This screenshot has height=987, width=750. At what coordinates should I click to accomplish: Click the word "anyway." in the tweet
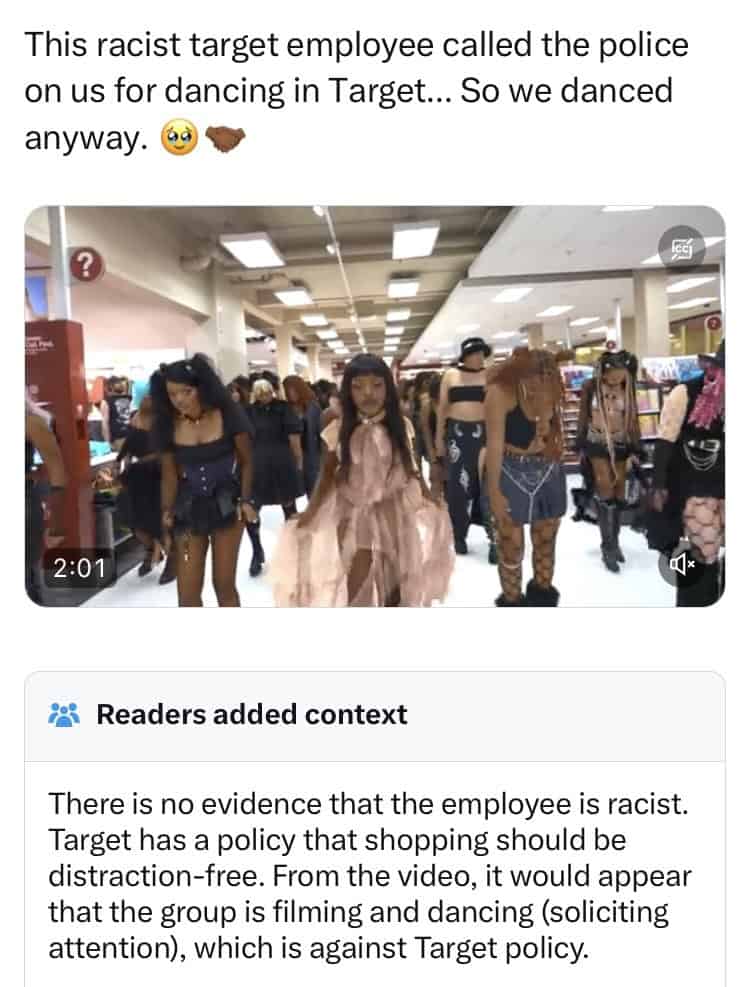86,138
